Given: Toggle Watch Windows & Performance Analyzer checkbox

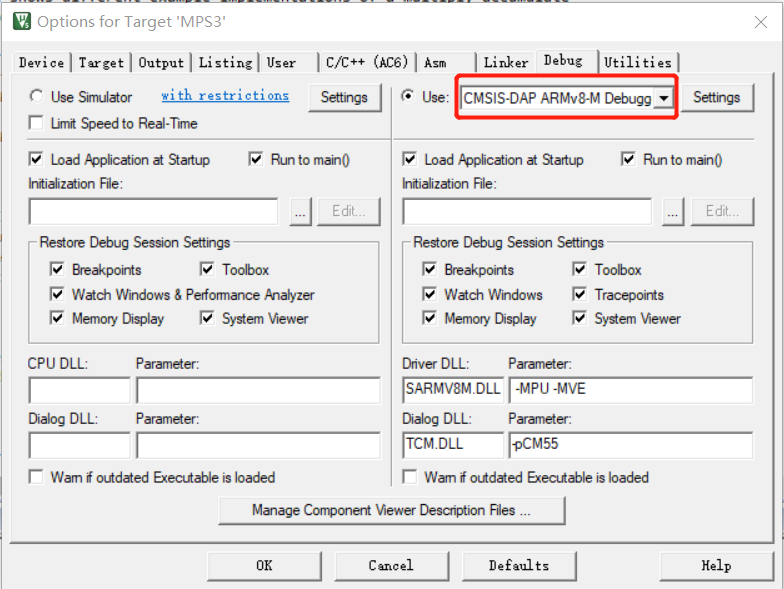Looking at the screenshot, I should point(57,294).
